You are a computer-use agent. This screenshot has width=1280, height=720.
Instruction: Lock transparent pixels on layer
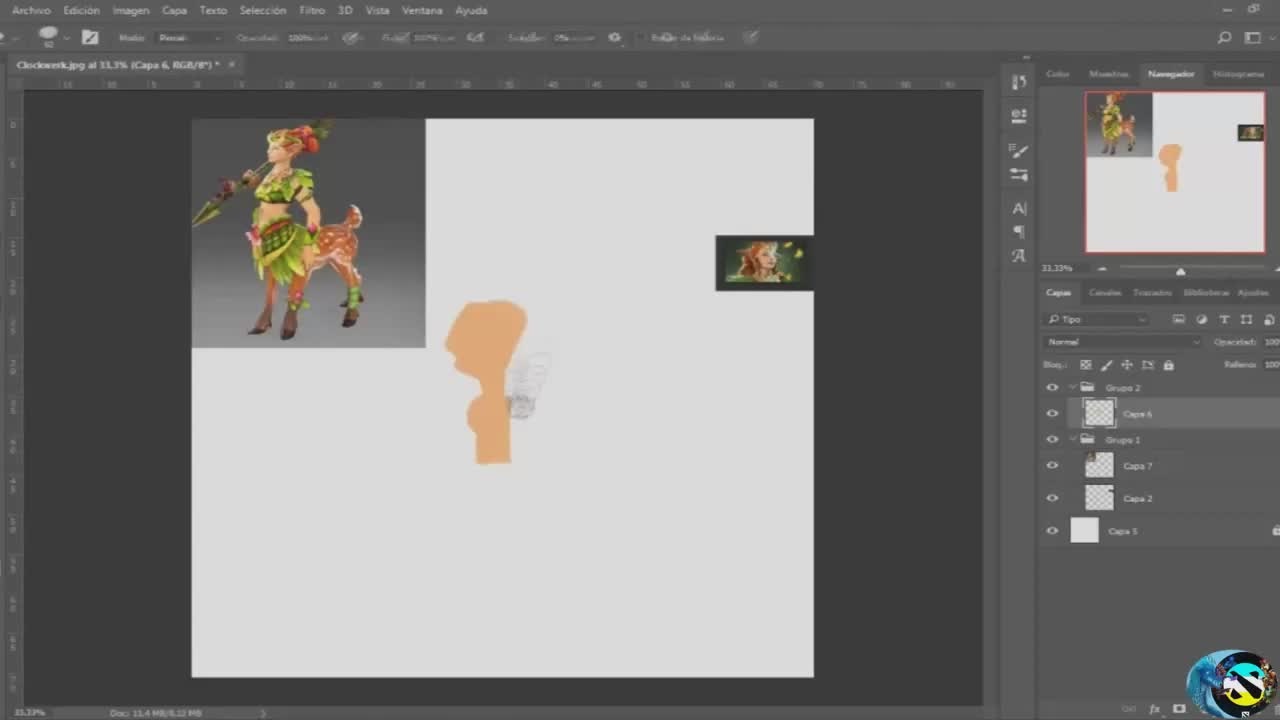point(1085,365)
